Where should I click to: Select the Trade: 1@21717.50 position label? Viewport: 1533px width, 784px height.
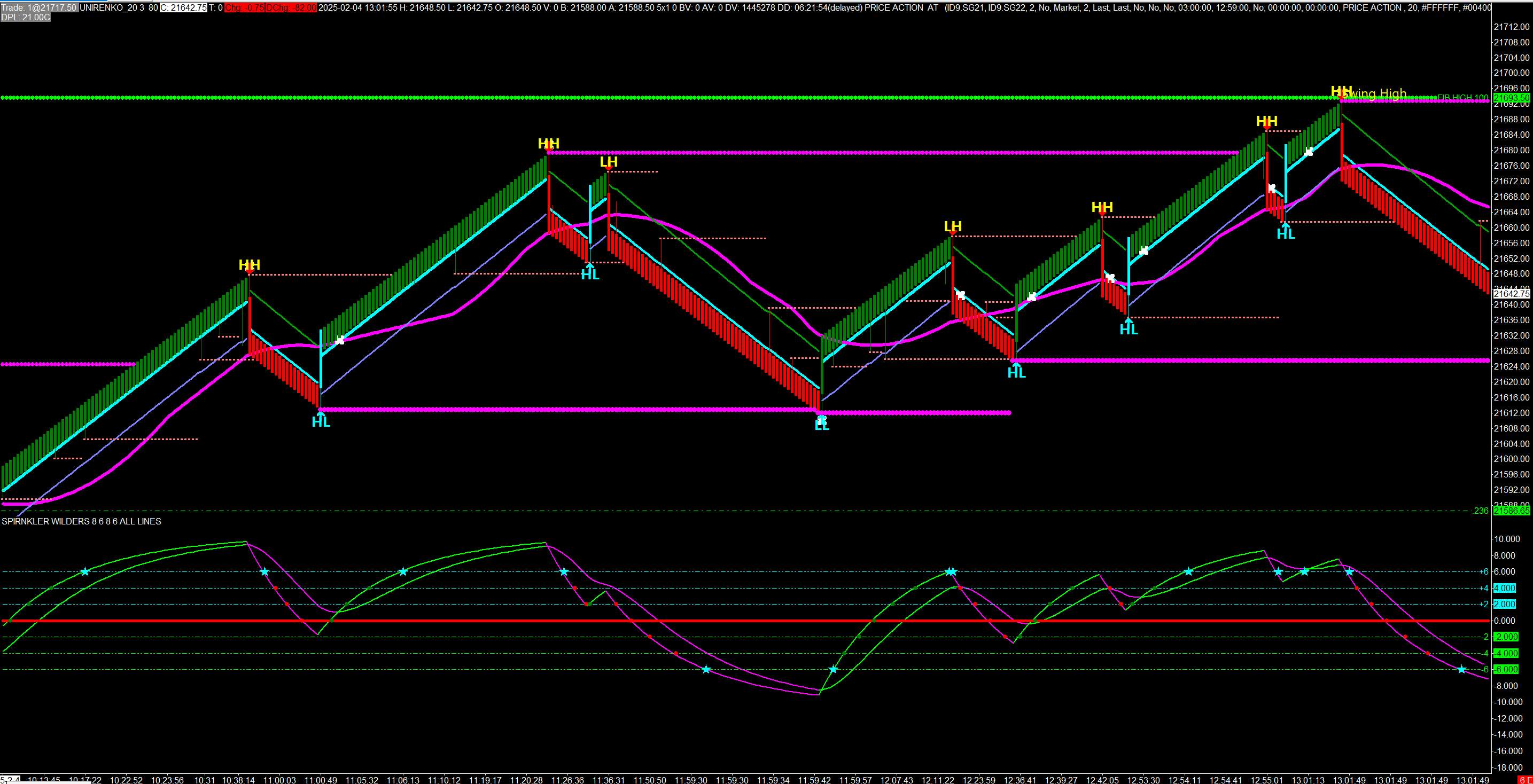point(40,7)
